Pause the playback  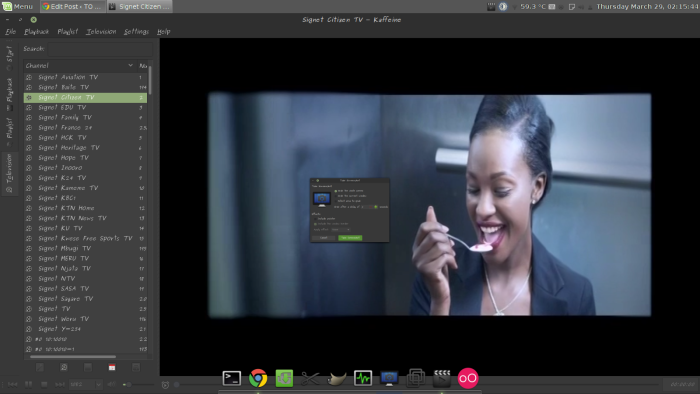[28, 384]
